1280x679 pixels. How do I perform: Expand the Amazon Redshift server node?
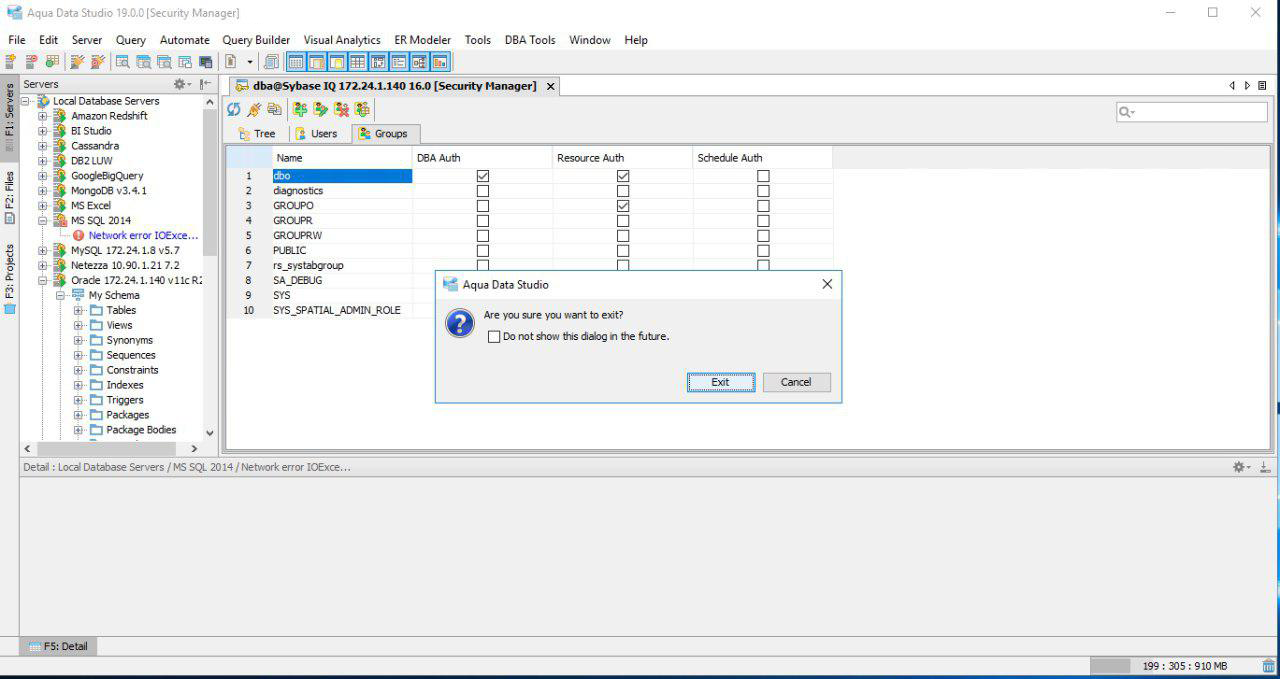tap(43, 116)
